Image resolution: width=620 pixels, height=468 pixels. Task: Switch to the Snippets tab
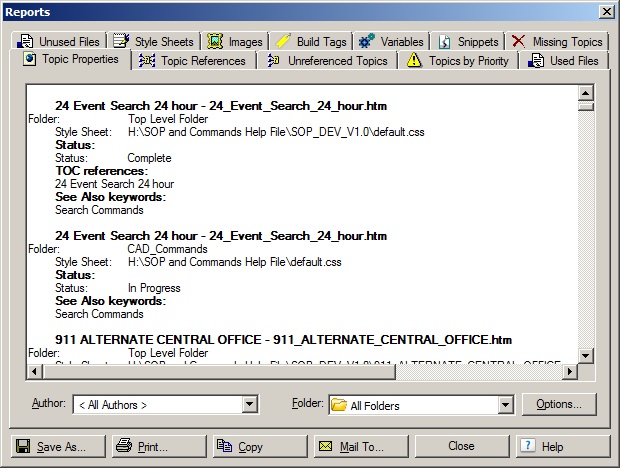468,42
